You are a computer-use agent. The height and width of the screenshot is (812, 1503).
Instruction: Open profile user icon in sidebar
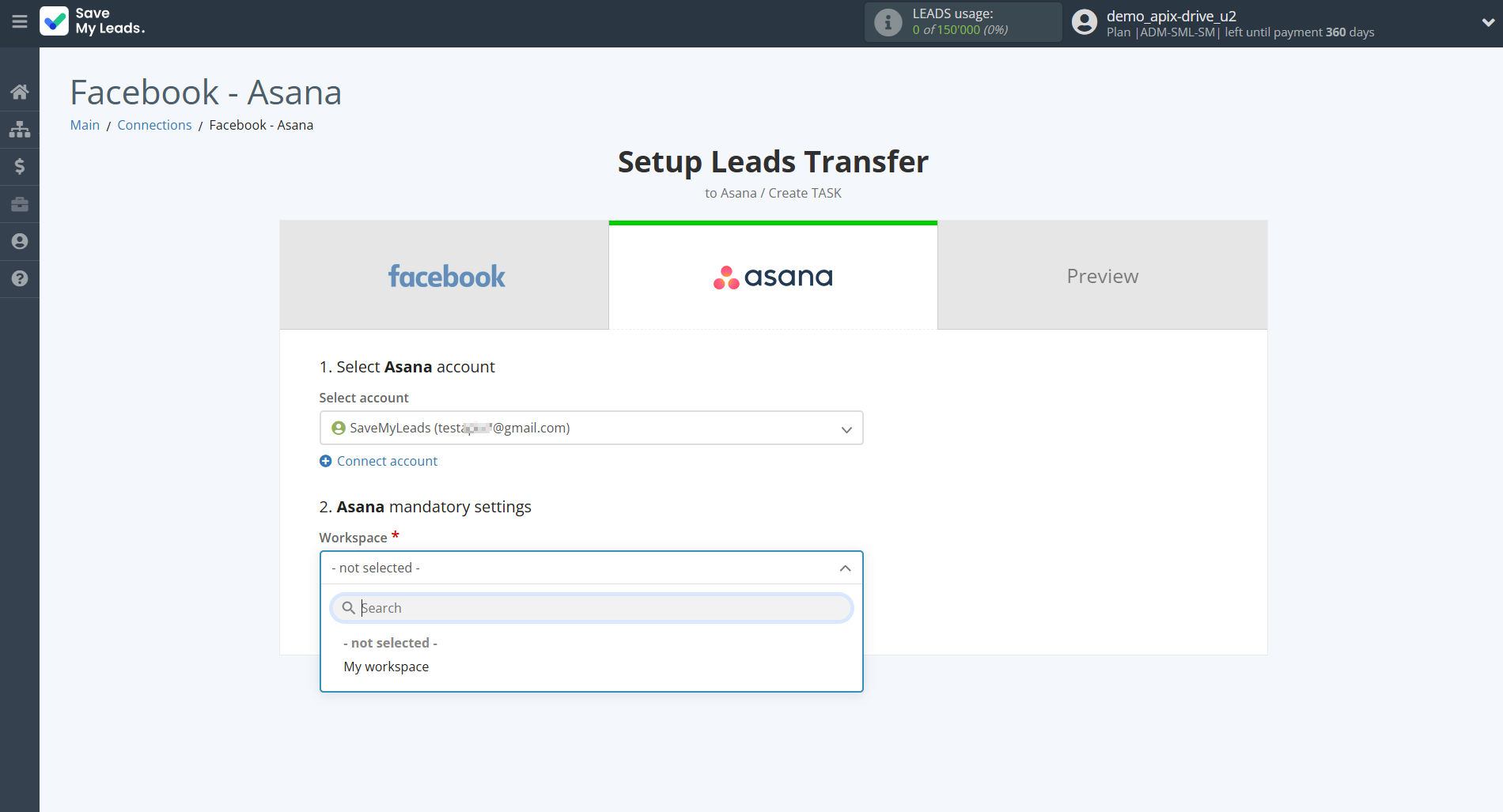(x=20, y=241)
